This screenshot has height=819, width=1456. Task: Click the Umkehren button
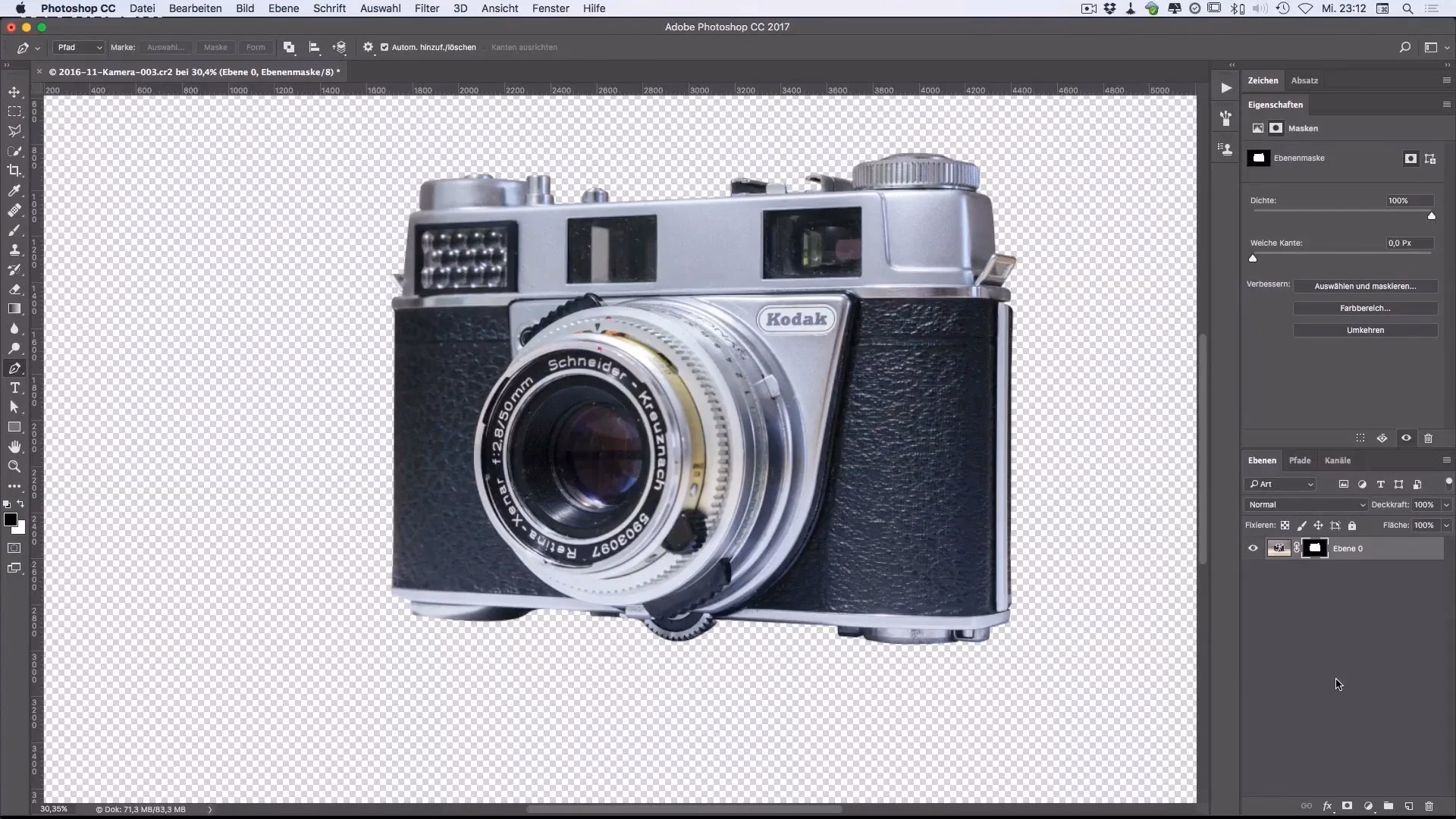point(1365,330)
